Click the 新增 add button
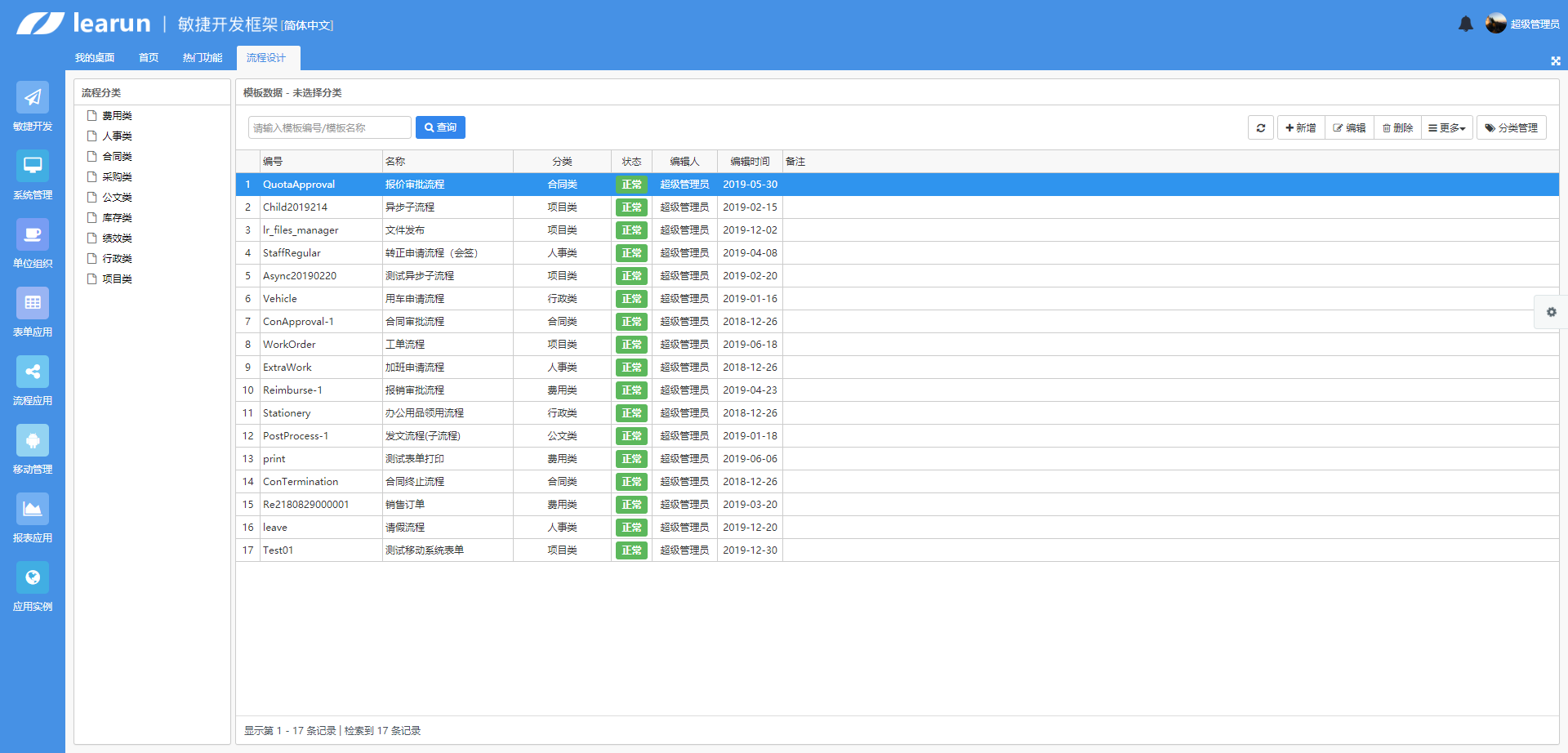The height and width of the screenshot is (753, 1568). [x=1300, y=128]
